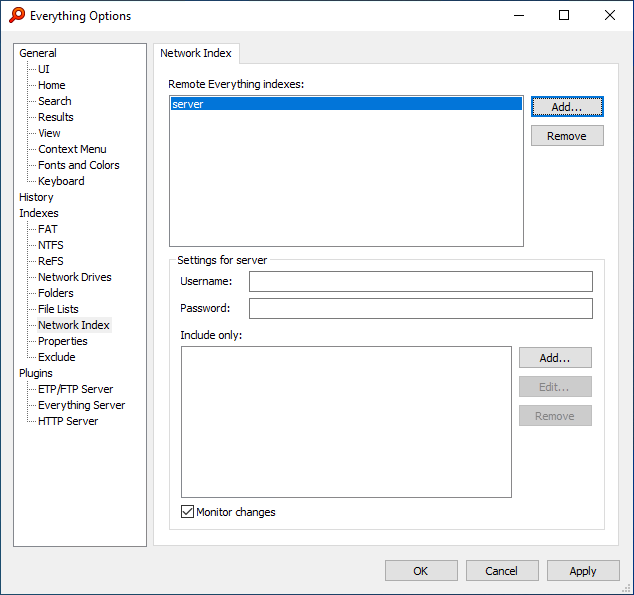The height and width of the screenshot is (595, 634).
Task: Select Folders in the options tree
Action: tap(56, 293)
